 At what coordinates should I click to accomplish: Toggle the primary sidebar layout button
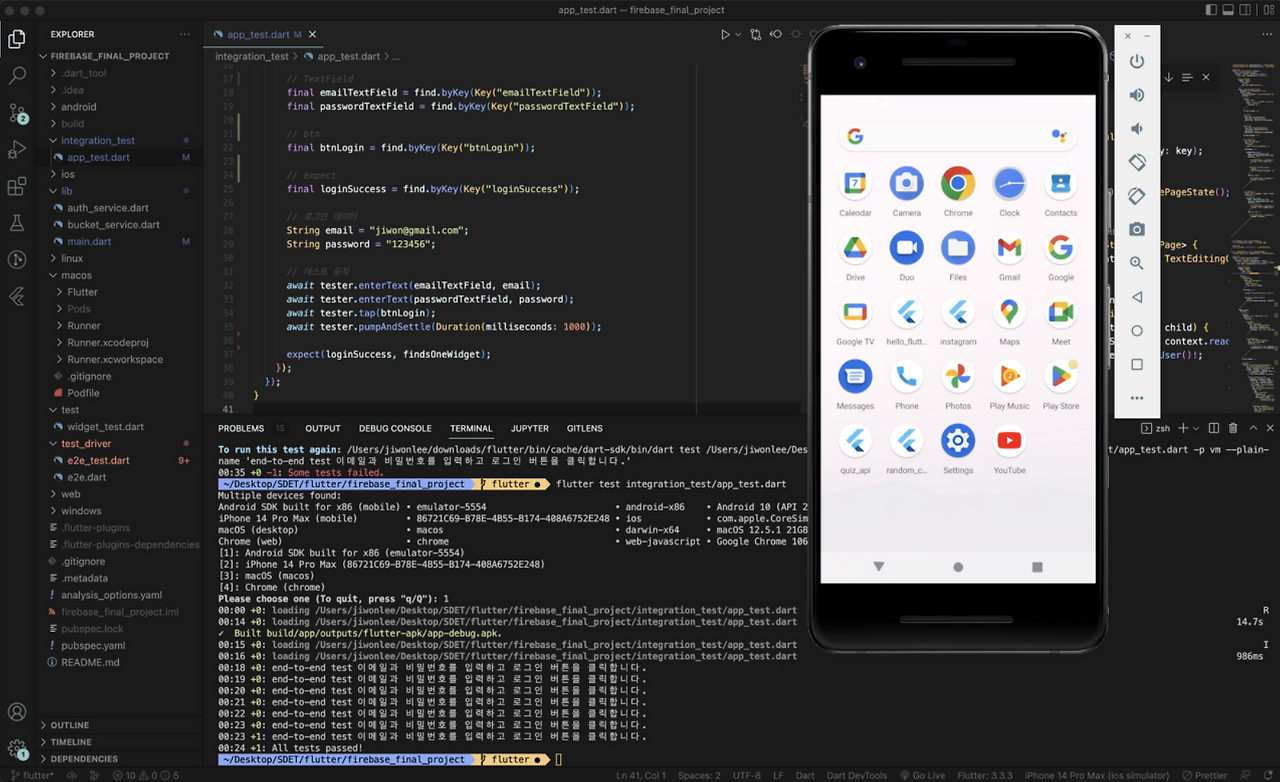pyautogui.click(x=1212, y=10)
